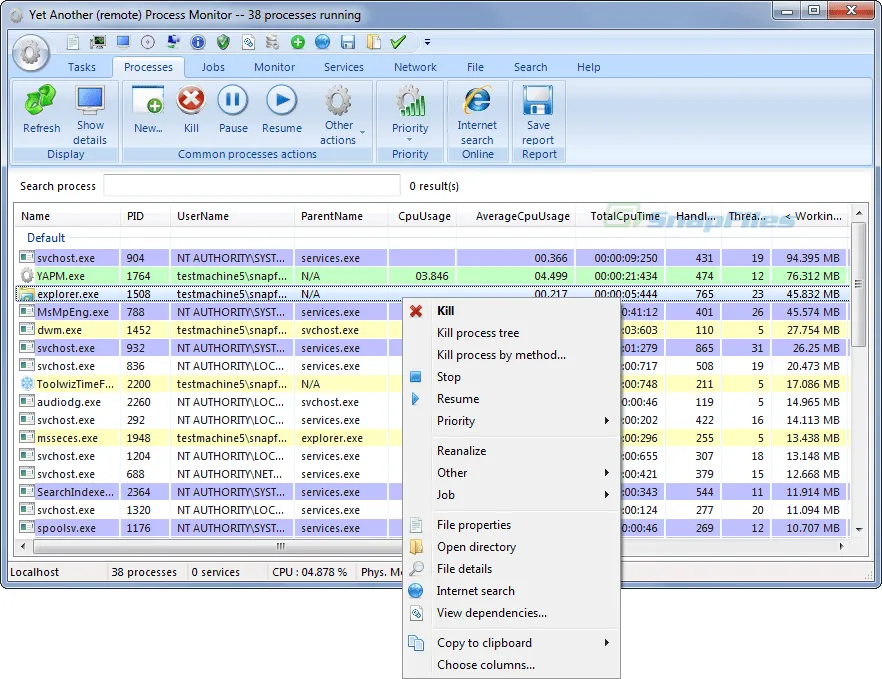Open the Network tab
Viewport: 882px width, 679px height.
pos(415,67)
